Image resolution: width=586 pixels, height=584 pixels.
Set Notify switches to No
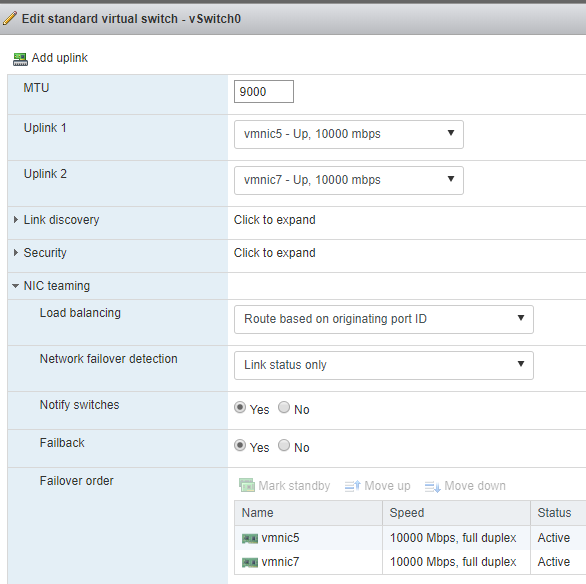[x=284, y=407]
